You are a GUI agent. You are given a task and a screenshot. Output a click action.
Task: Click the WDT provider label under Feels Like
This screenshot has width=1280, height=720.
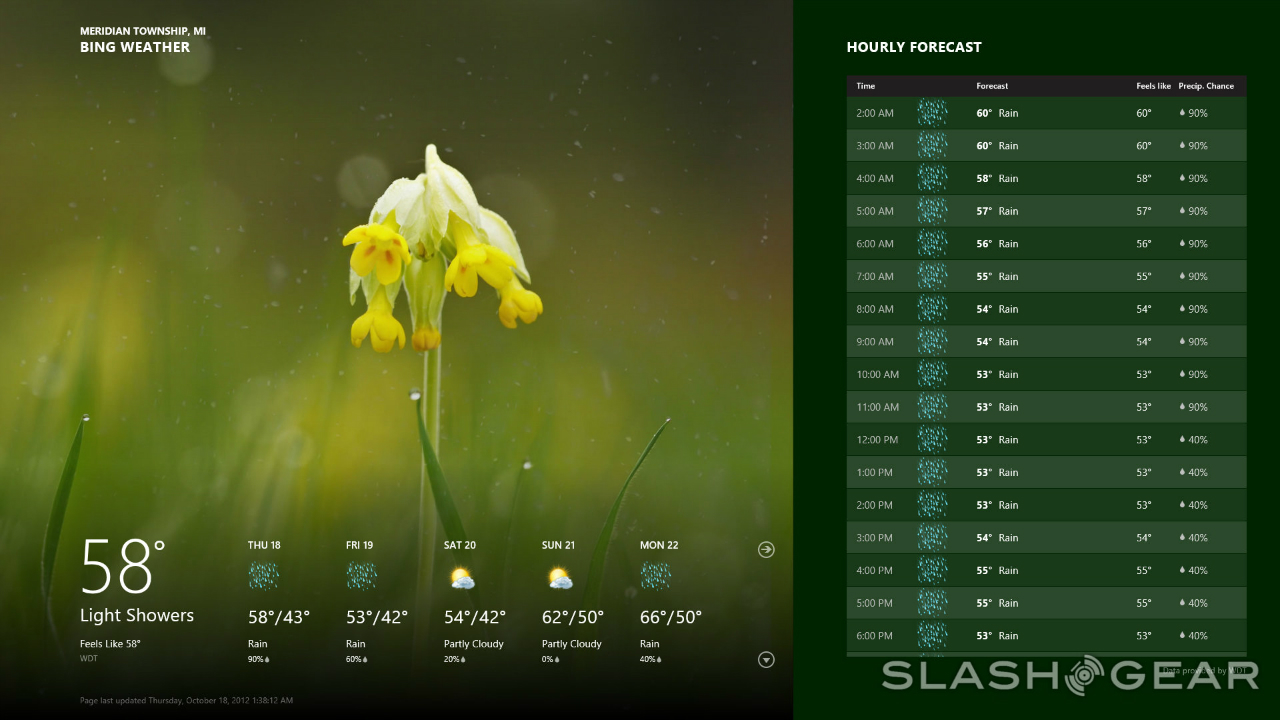pos(89,658)
